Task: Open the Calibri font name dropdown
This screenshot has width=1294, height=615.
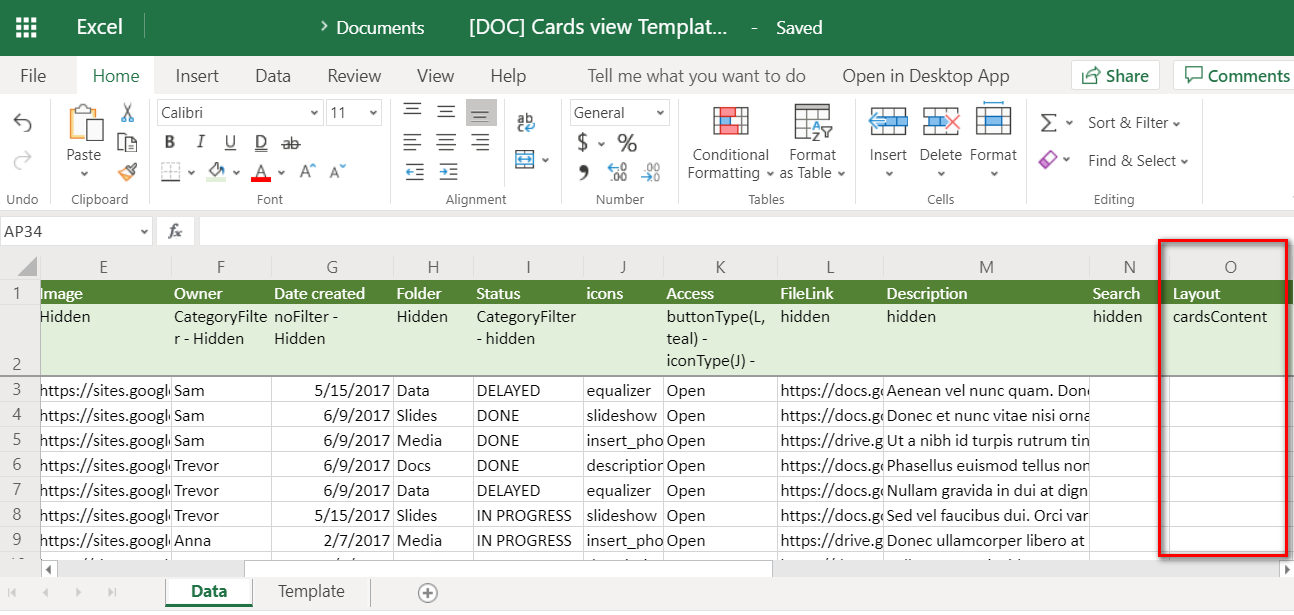Action: [314, 113]
